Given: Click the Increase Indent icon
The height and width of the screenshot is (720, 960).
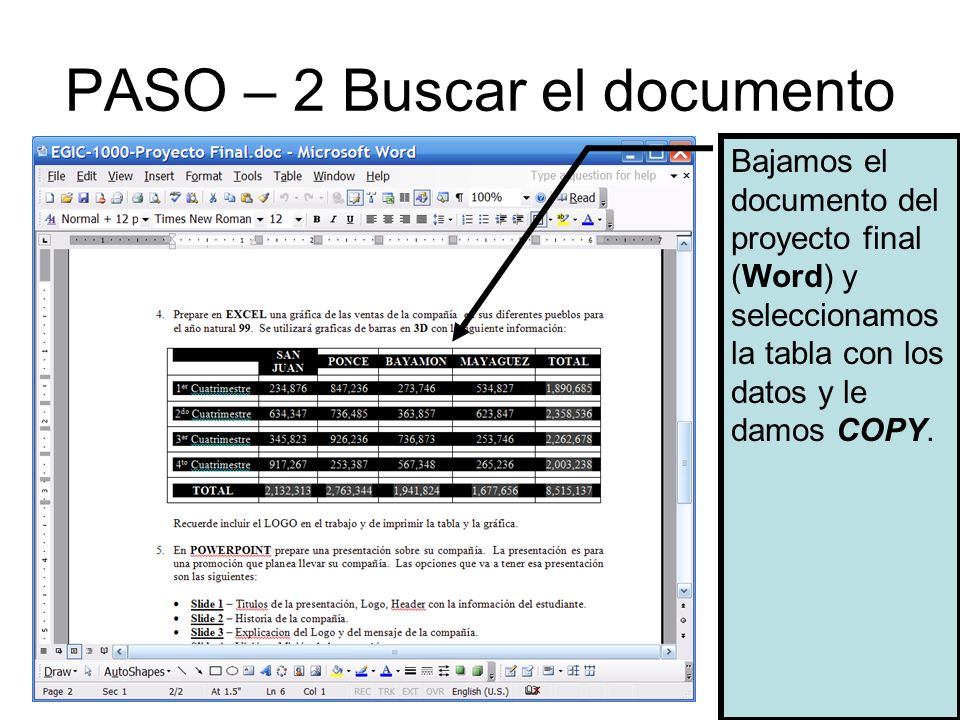Looking at the screenshot, I should click(517, 219).
